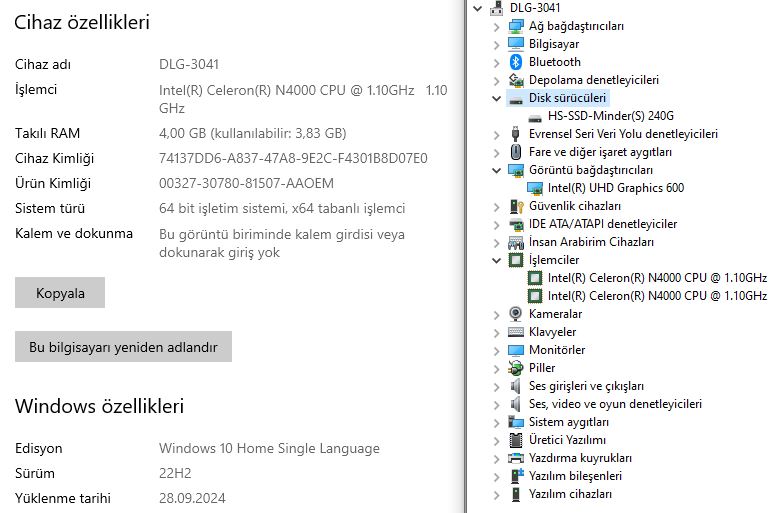Viewport: 784px width, 513px height.
Task: Click the Sistem aygıtları icon
Action: click(x=516, y=422)
